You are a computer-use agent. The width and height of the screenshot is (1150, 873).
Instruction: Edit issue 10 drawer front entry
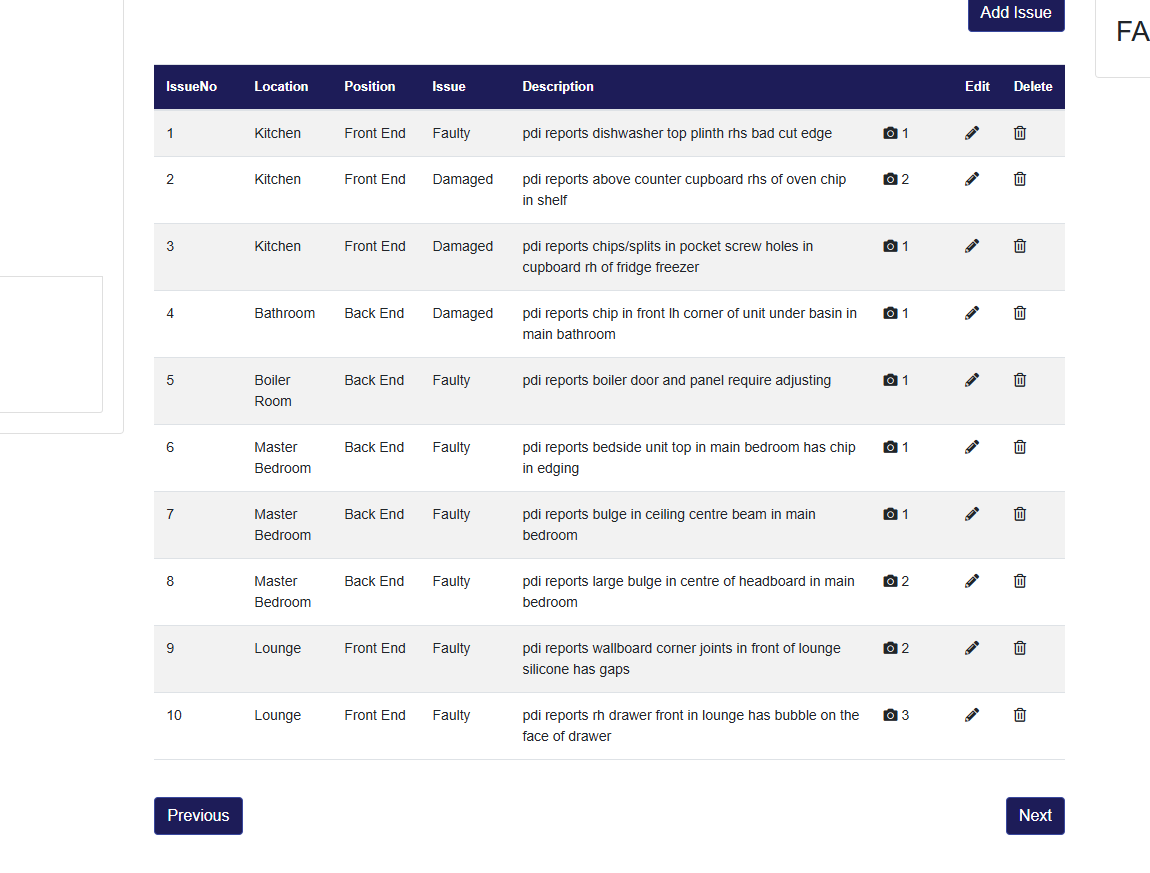point(972,715)
